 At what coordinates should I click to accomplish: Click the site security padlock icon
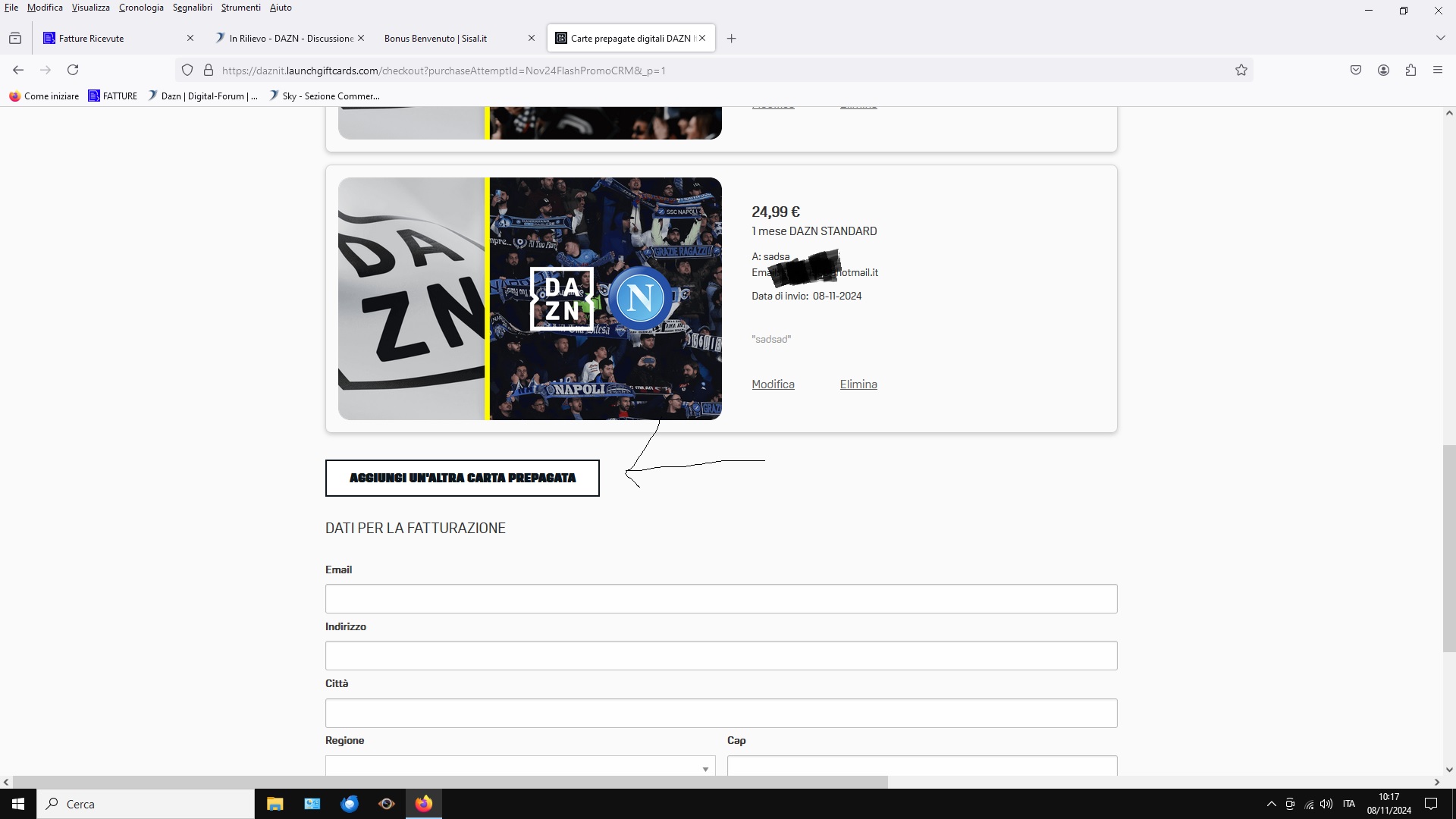(209, 71)
